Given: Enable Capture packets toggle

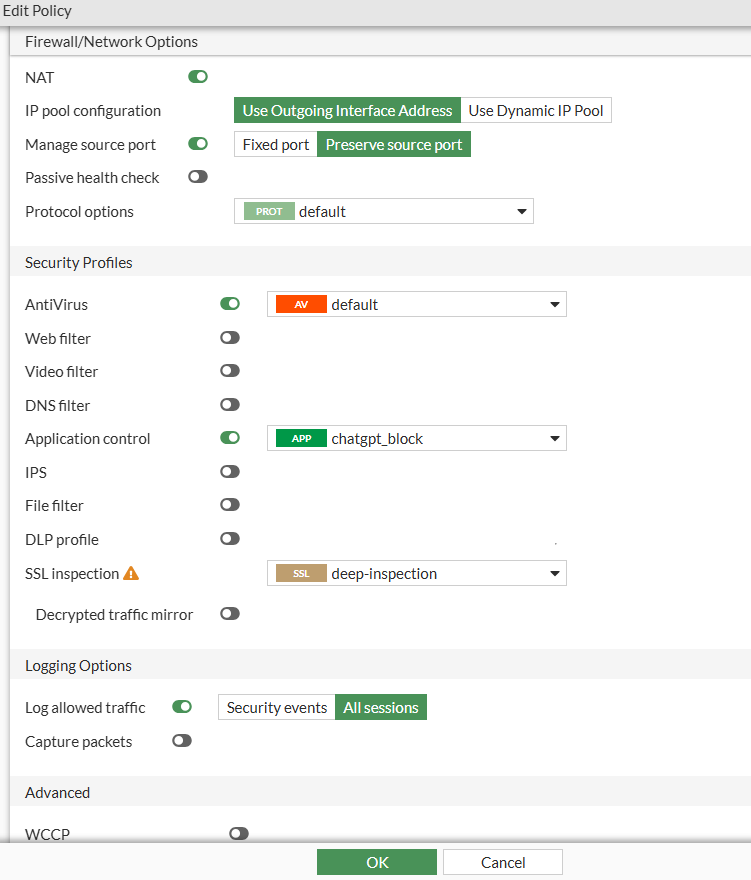Looking at the screenshot, I should point(182,742).
